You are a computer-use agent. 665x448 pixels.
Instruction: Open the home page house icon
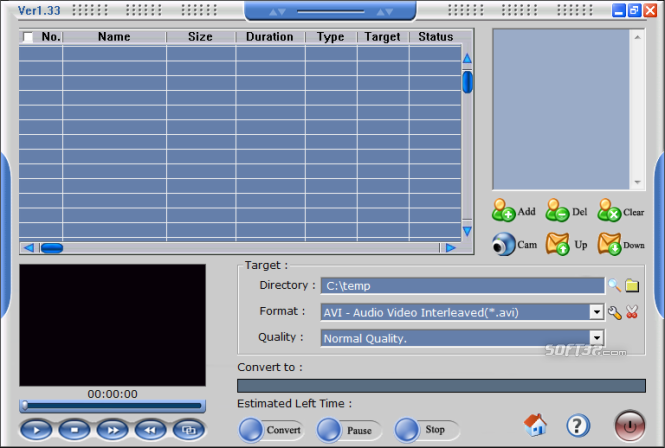click(535, 425)
